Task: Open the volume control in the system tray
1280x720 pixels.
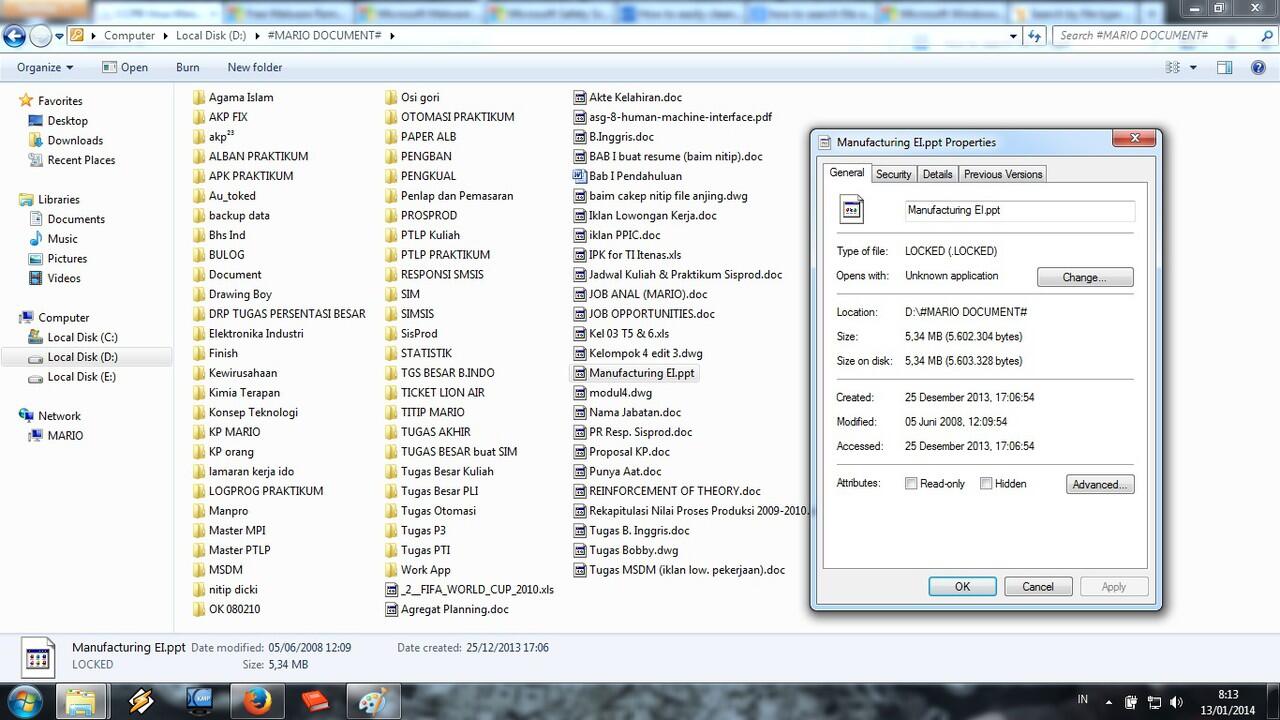Action: click(x=1174, y=701)
